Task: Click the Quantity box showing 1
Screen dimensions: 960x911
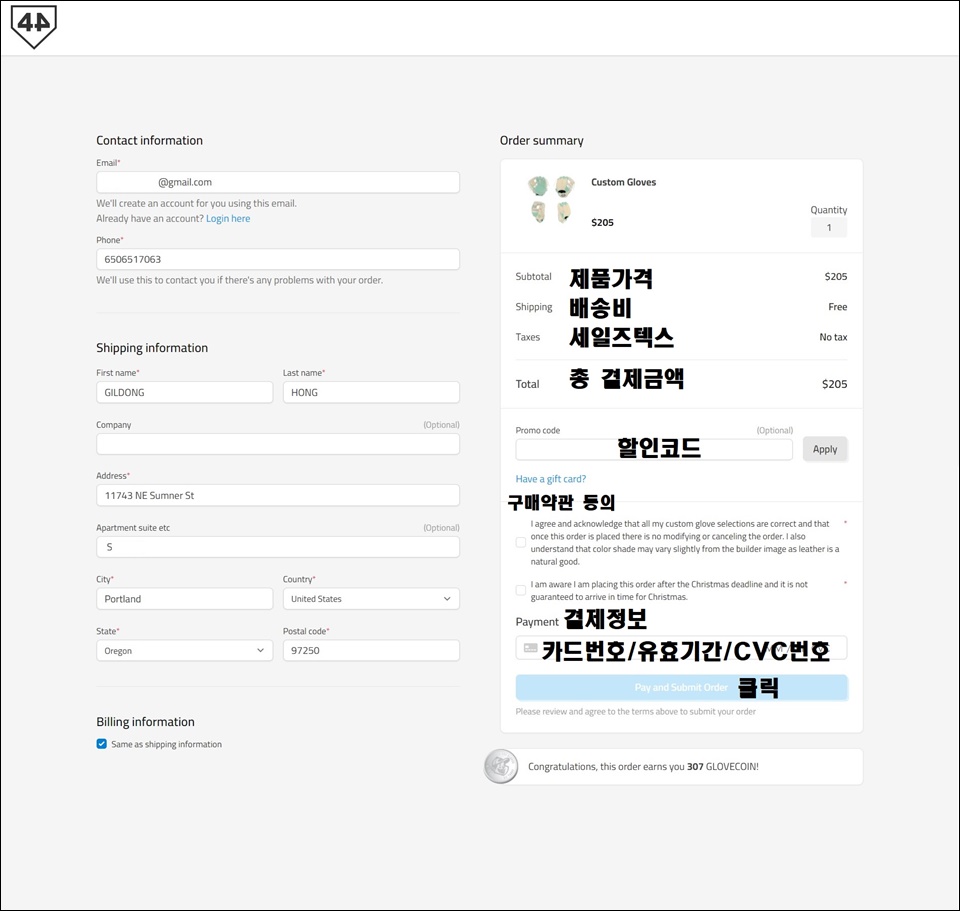Action: [829, 228]
